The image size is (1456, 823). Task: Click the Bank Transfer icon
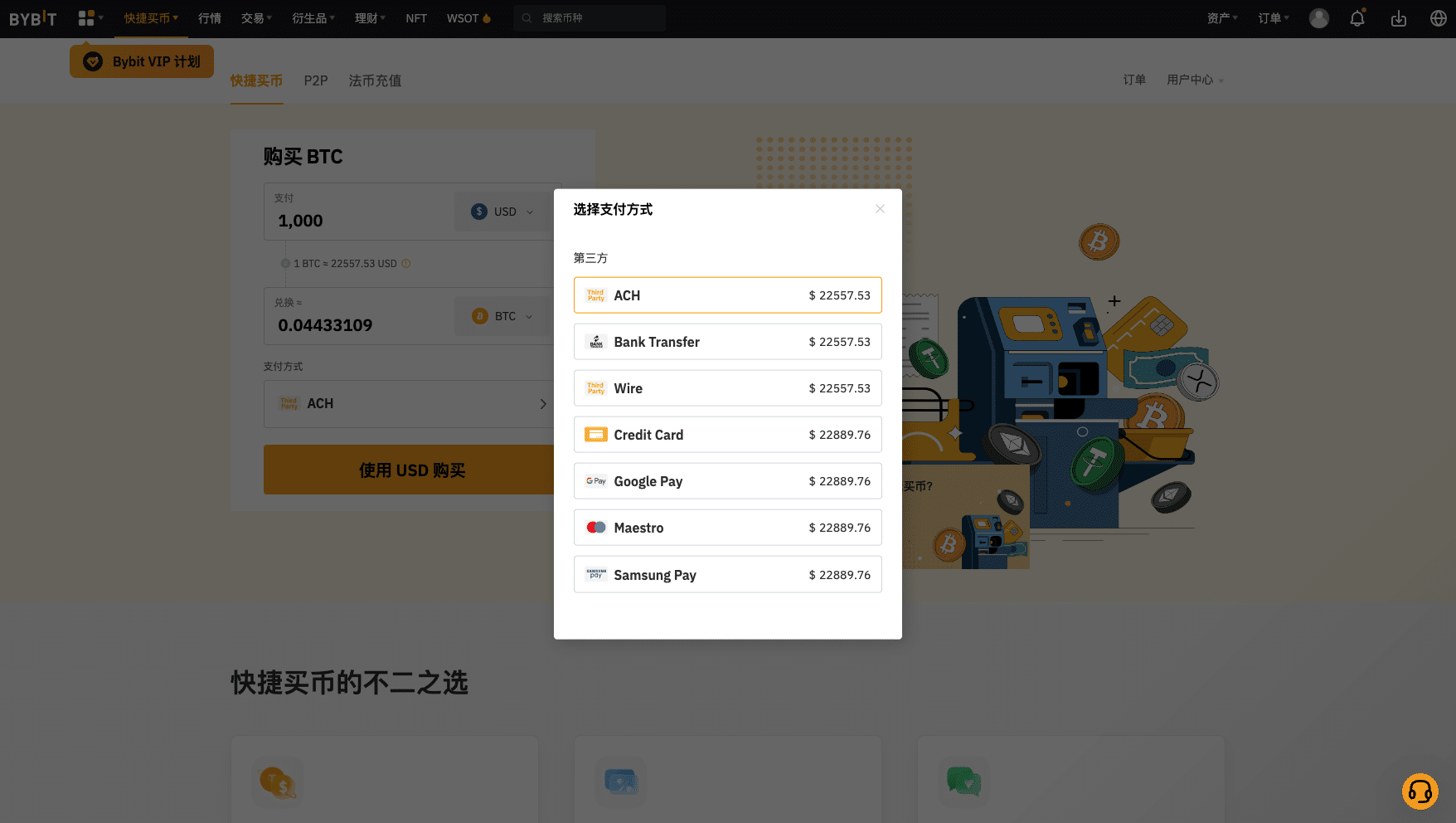pos(596,342)
